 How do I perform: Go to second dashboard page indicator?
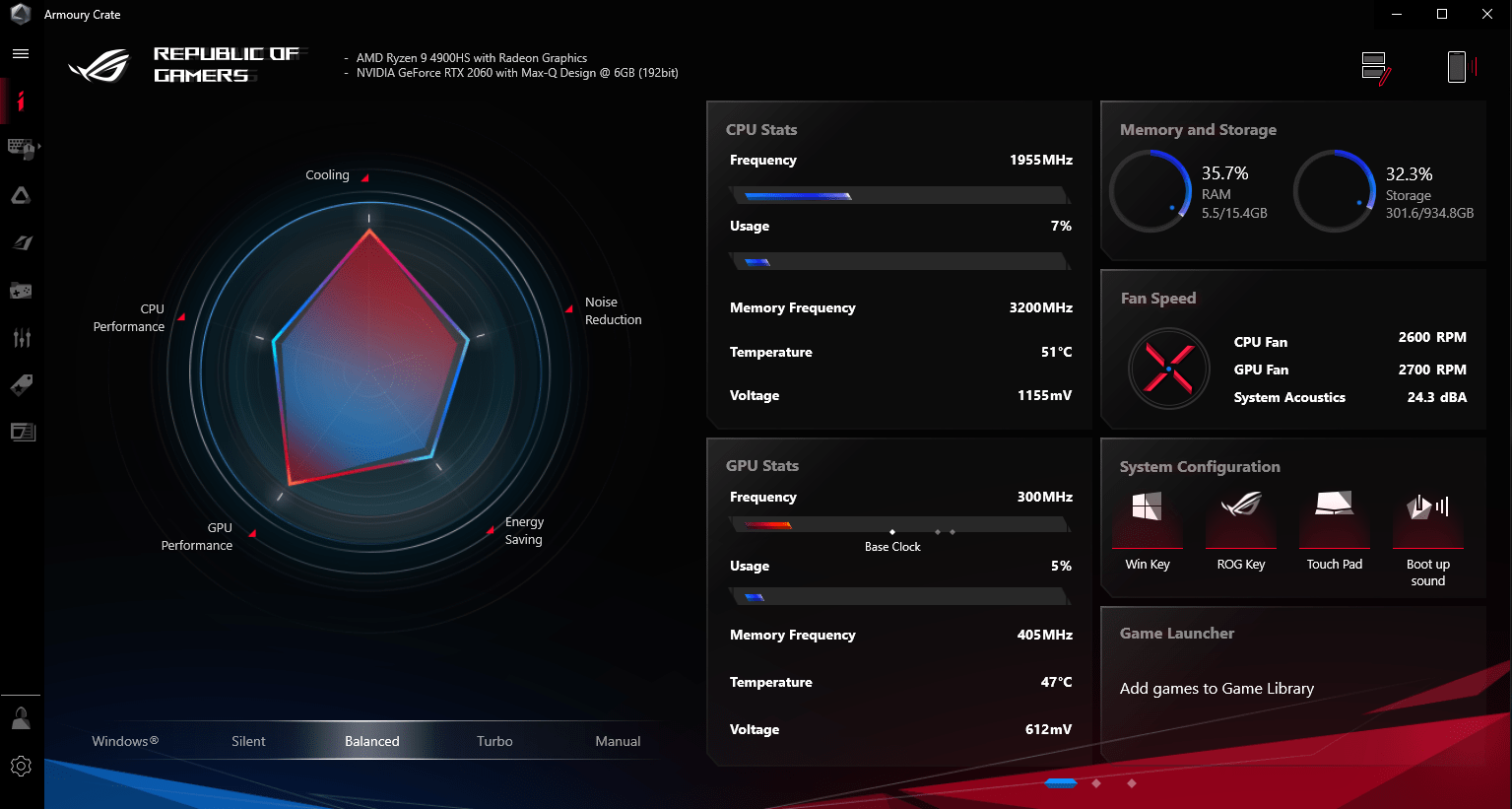click(1096, 783)
